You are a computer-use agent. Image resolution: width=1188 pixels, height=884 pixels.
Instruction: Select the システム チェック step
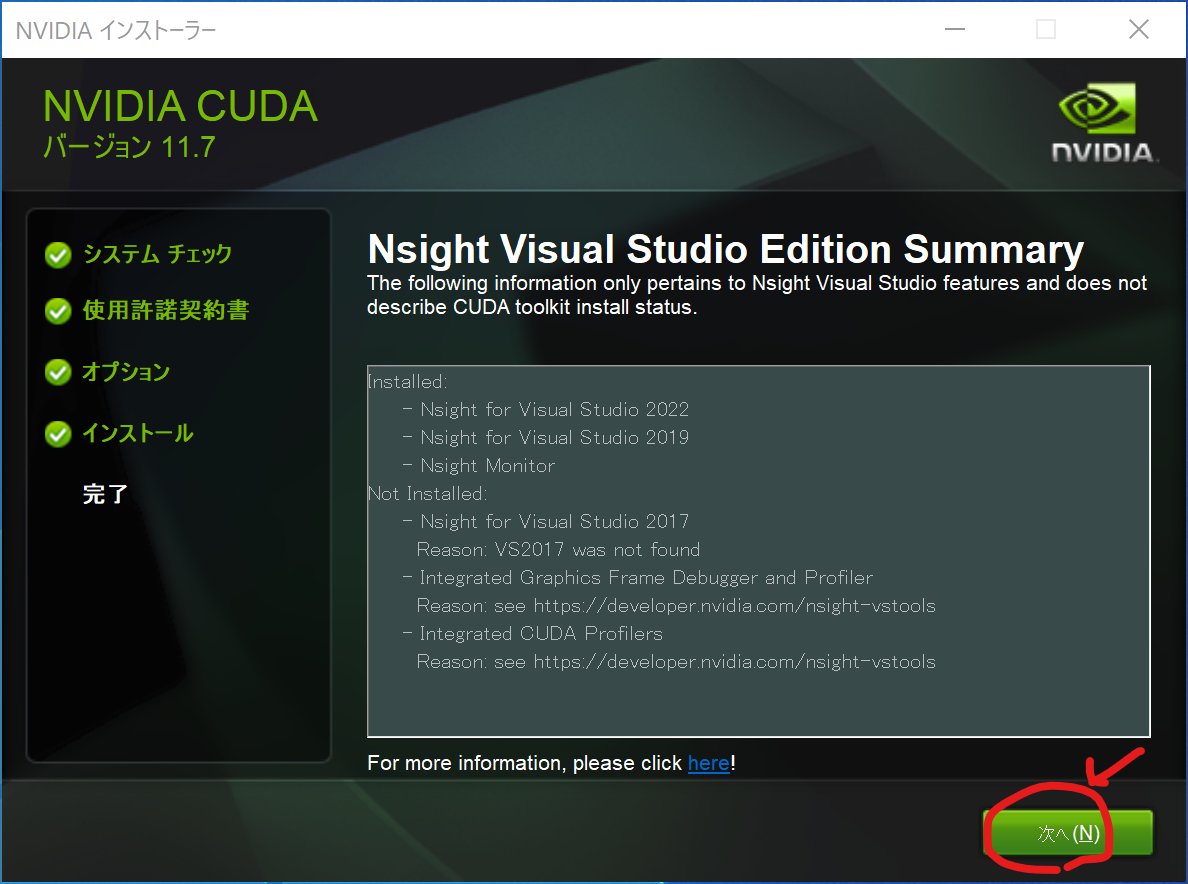coord(157,254)
